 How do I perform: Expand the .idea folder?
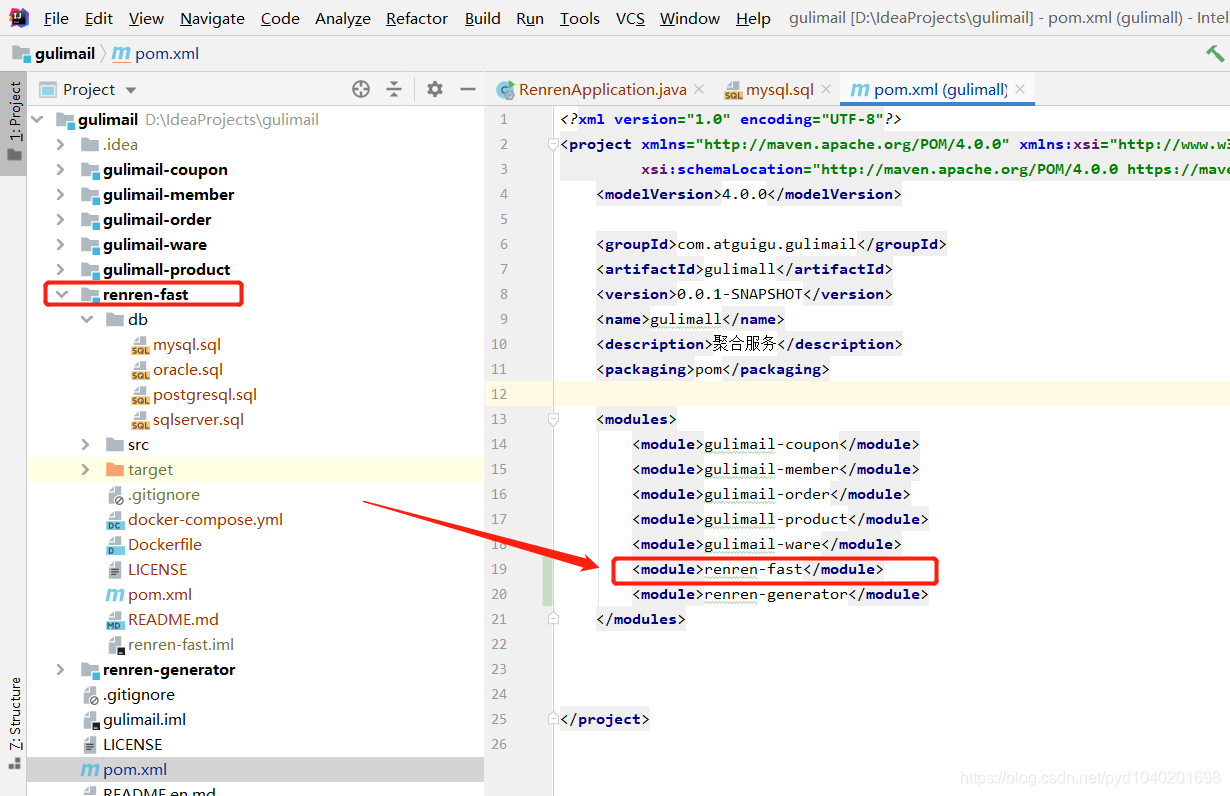(60, 145)
